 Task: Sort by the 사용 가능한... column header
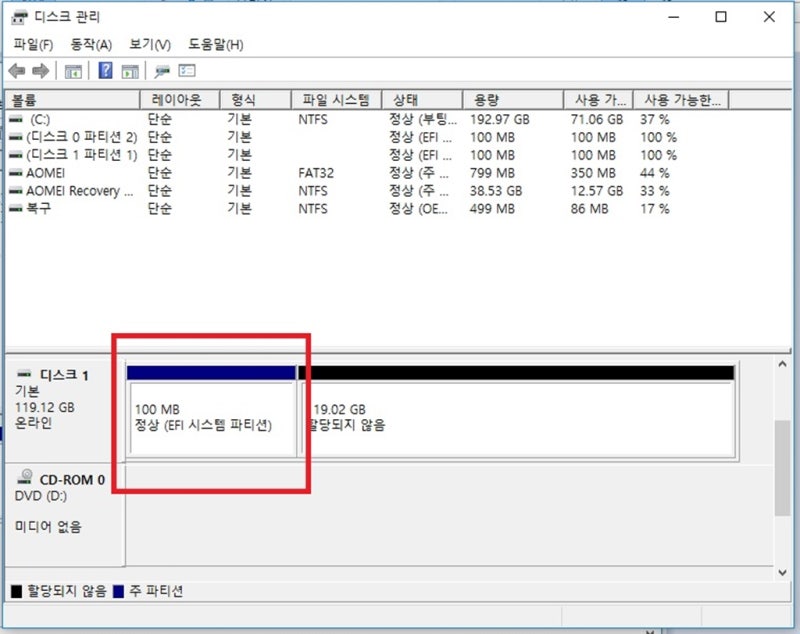681,100
